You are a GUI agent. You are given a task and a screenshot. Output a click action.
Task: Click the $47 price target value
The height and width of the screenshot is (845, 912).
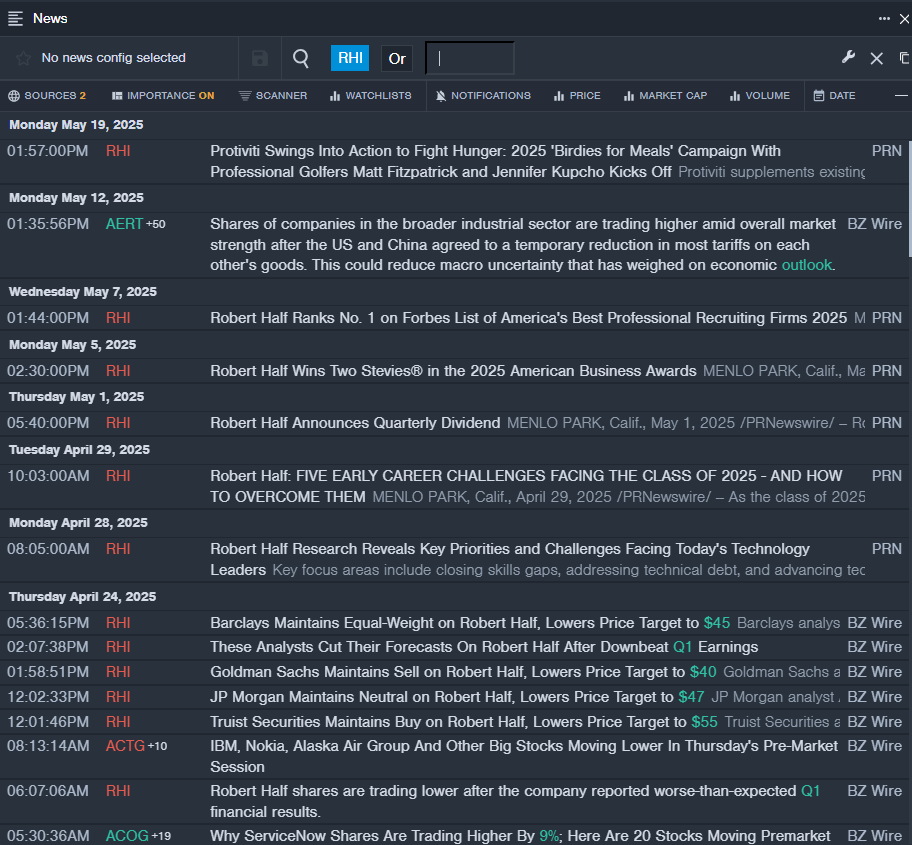click(691, 697)
